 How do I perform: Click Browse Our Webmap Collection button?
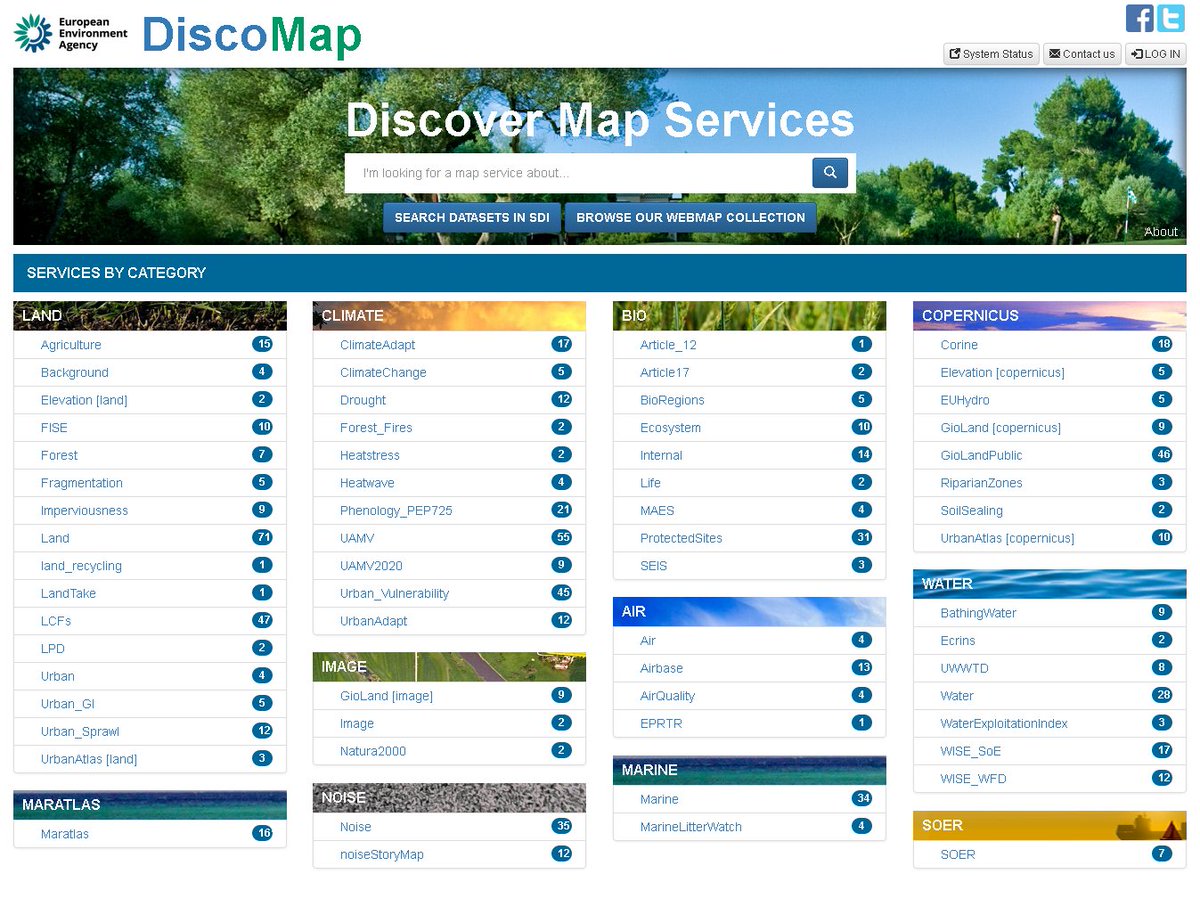[x=691, y=217]
